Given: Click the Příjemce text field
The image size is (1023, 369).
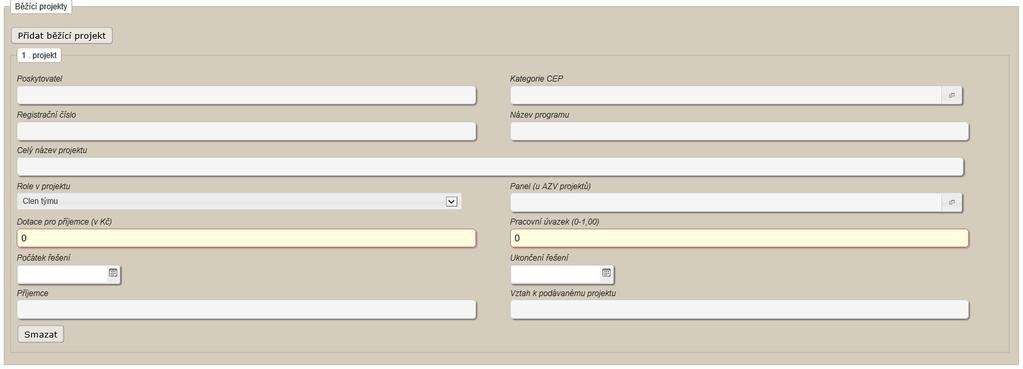Looking at the screenshot, I should (x=247, y=310).
